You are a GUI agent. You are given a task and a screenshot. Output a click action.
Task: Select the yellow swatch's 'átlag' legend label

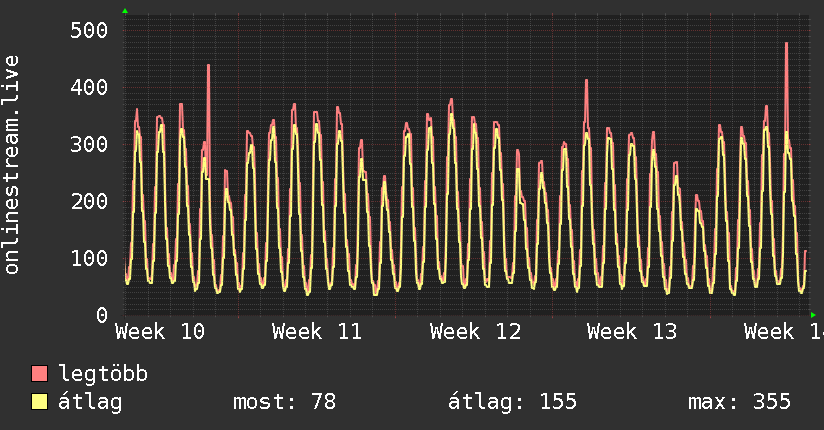tap(90, 402)
